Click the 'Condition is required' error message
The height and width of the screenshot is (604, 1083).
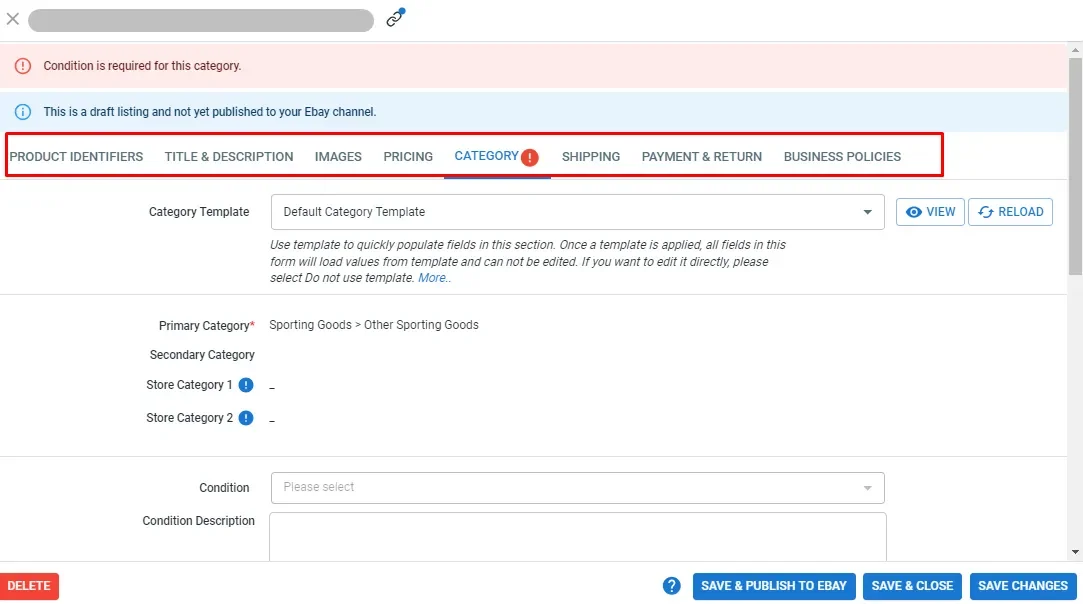(142, 66)
